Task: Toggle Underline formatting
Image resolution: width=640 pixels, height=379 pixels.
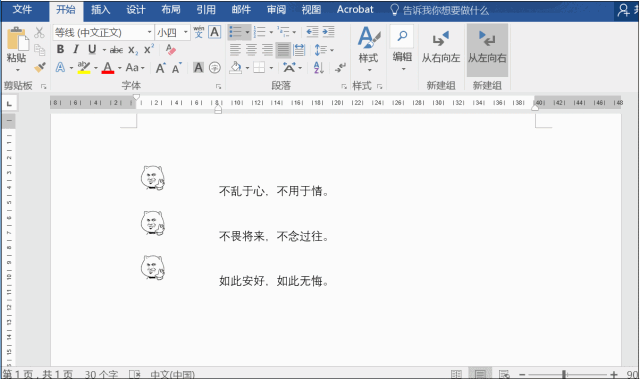Action: [92, 49]
